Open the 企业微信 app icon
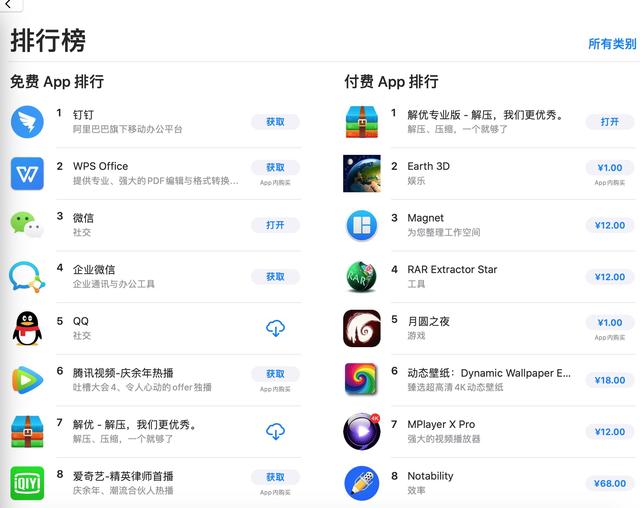 coord(27,277)
